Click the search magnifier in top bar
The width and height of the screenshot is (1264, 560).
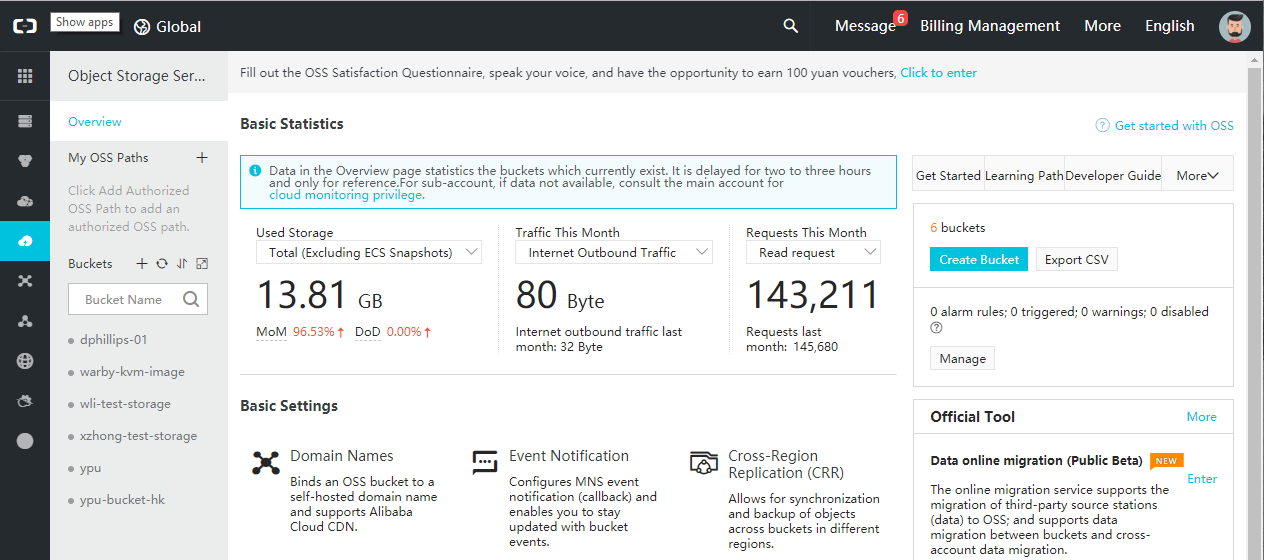click(x=790, y=26)
